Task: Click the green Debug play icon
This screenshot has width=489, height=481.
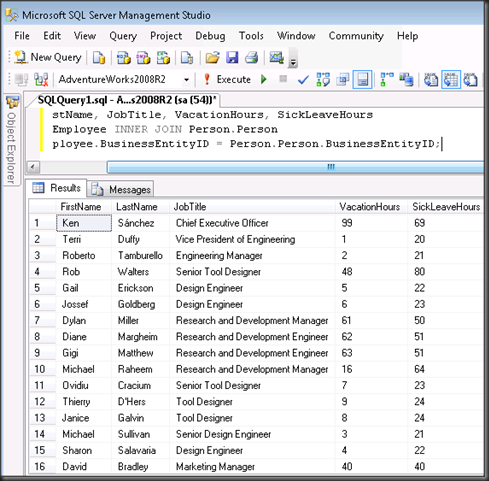Action: click(x=264, y=79)
